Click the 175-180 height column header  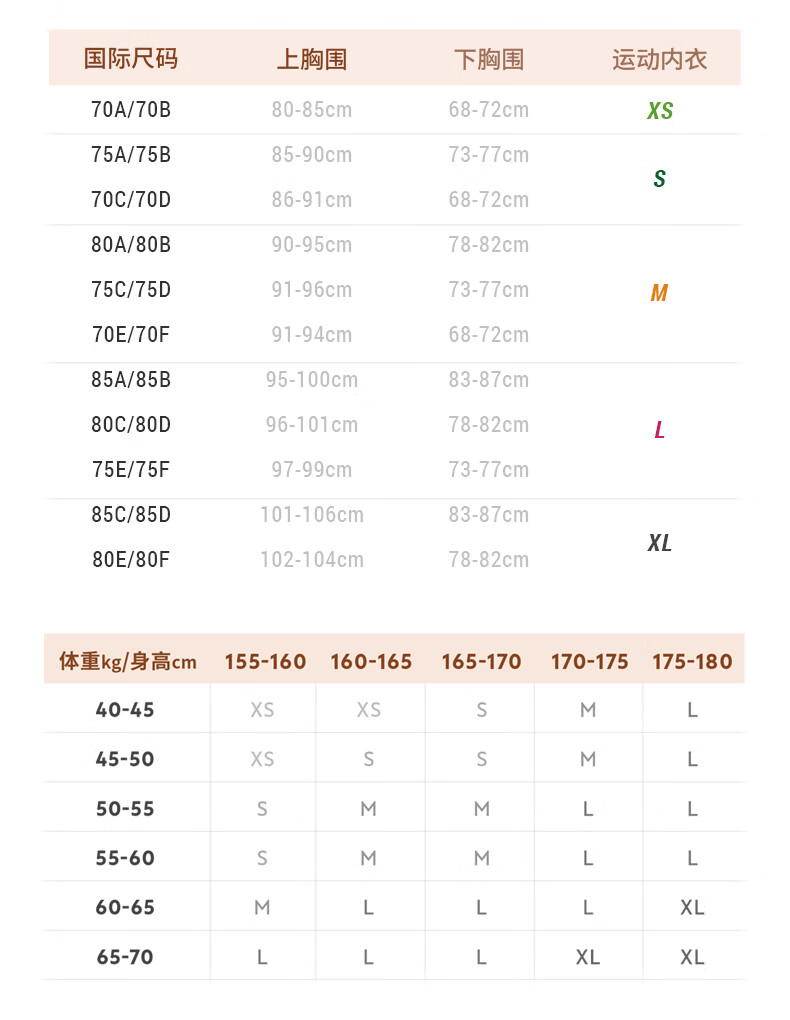point(692,662)
